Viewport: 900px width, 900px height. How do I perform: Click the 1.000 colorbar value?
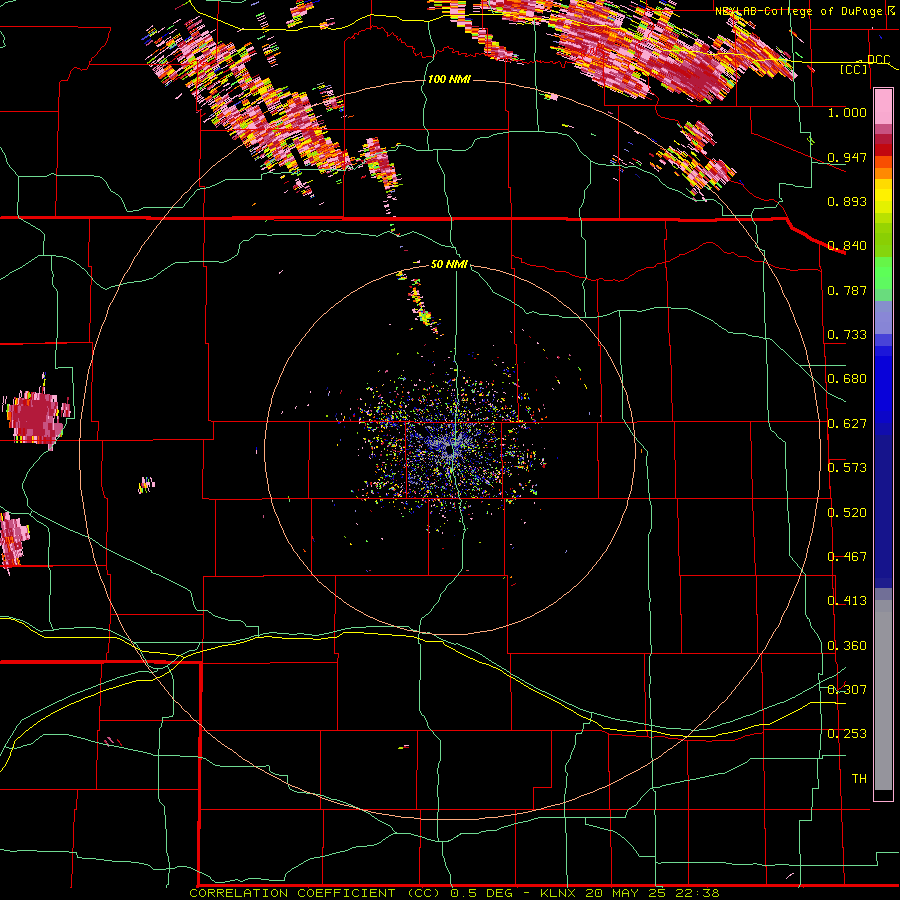[x=847, y=112]
